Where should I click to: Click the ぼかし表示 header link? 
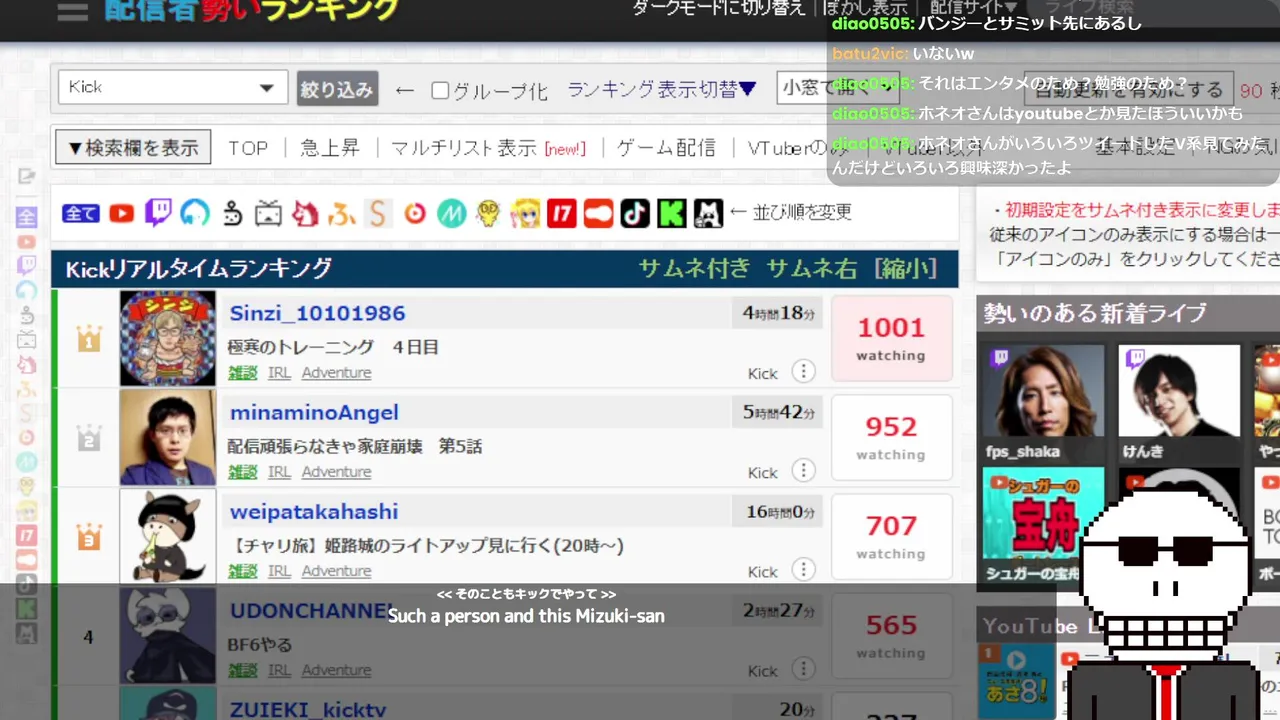pyautogui.click(x=866, y=8)
